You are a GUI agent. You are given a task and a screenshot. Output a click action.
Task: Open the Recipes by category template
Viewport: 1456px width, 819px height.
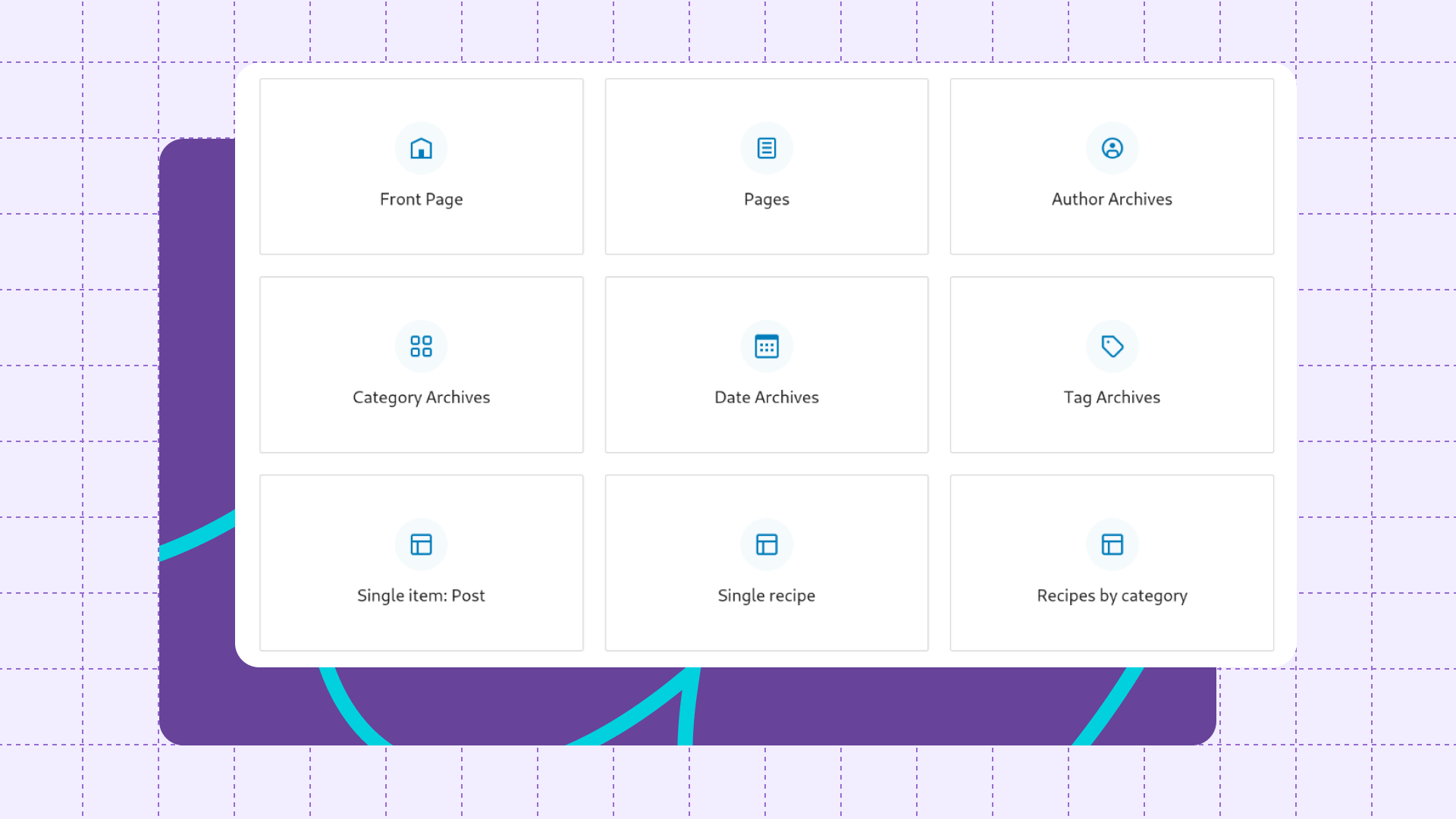[1112, 563]
